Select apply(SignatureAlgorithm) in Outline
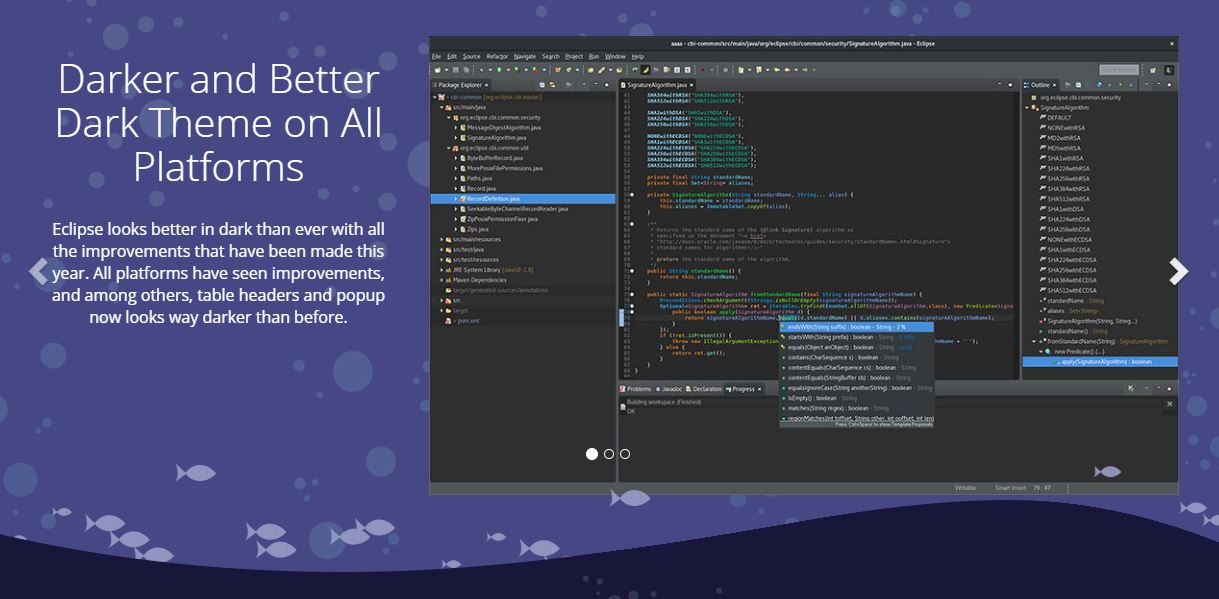 1101,362
